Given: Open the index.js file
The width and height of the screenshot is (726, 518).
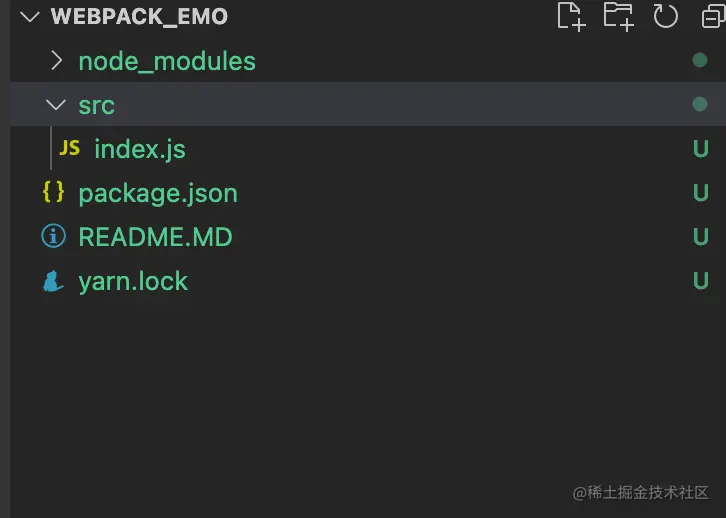Looking at the screenshot, I should (140, 149).
